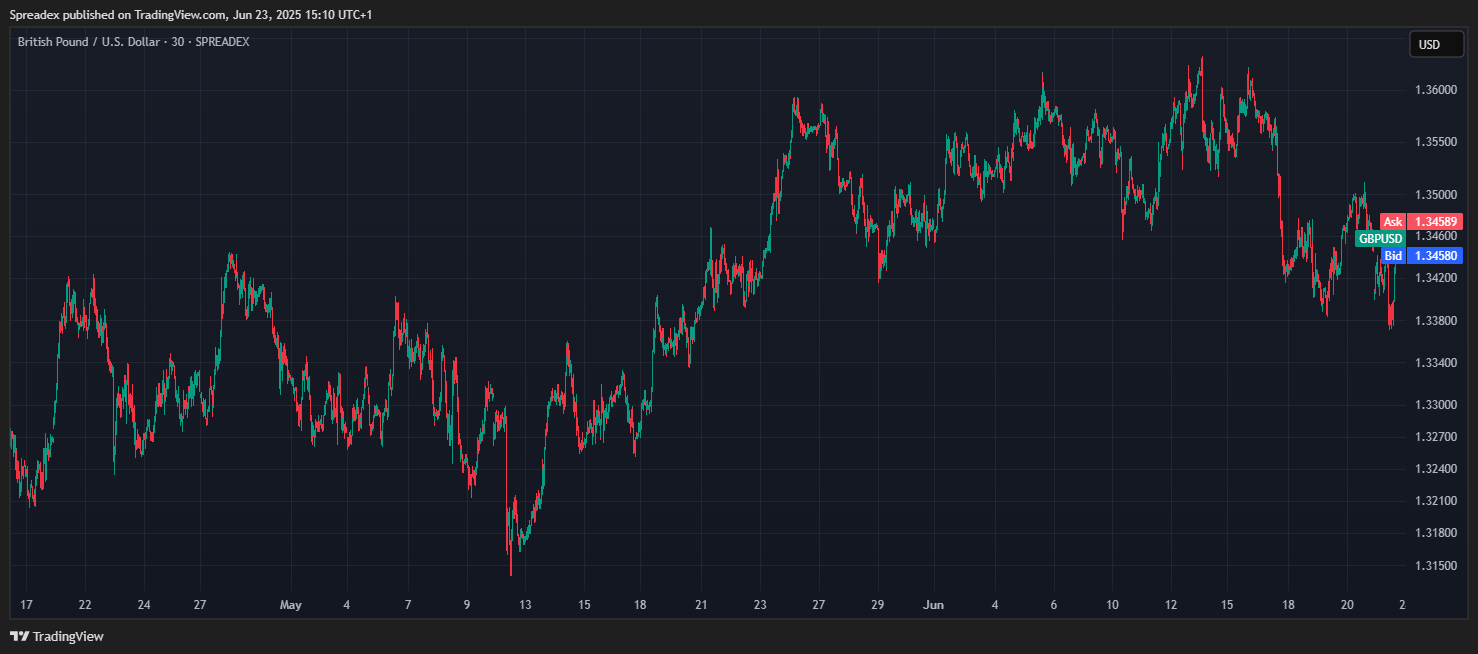
Task: Click the 7 date on time axis
Action: point(407,605)
